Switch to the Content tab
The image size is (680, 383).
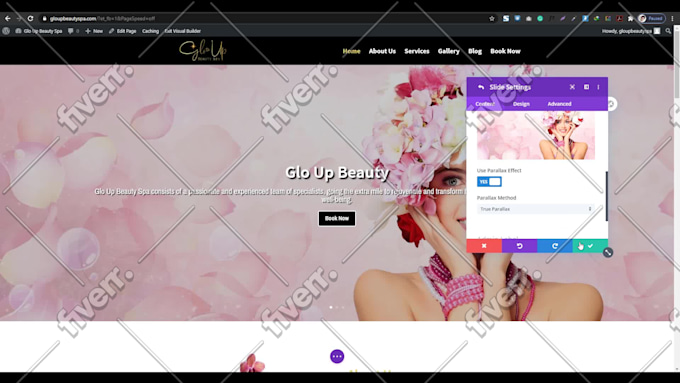click(x=485, y=104)
